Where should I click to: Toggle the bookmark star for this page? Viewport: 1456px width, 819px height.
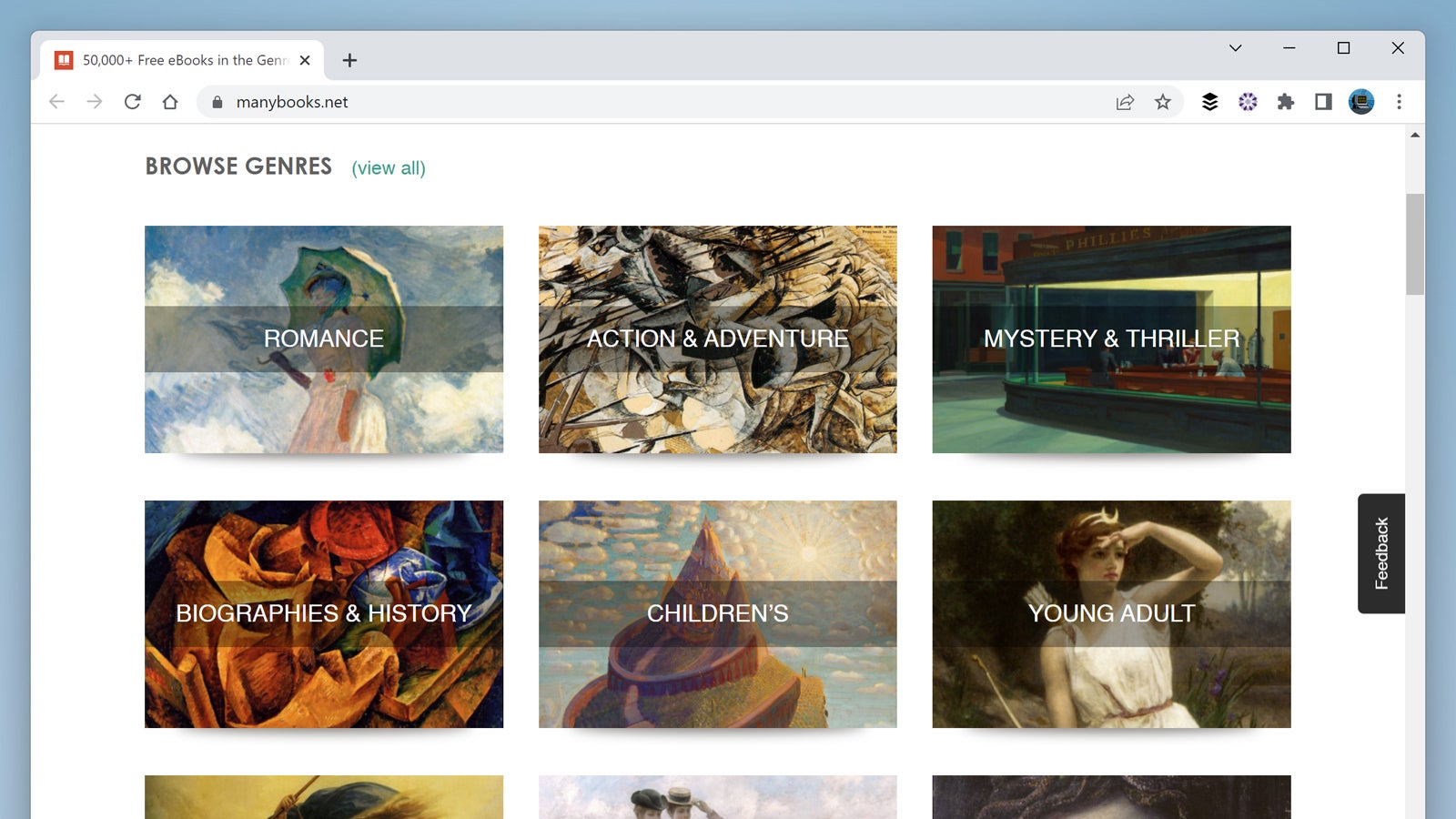[1163, 102]
